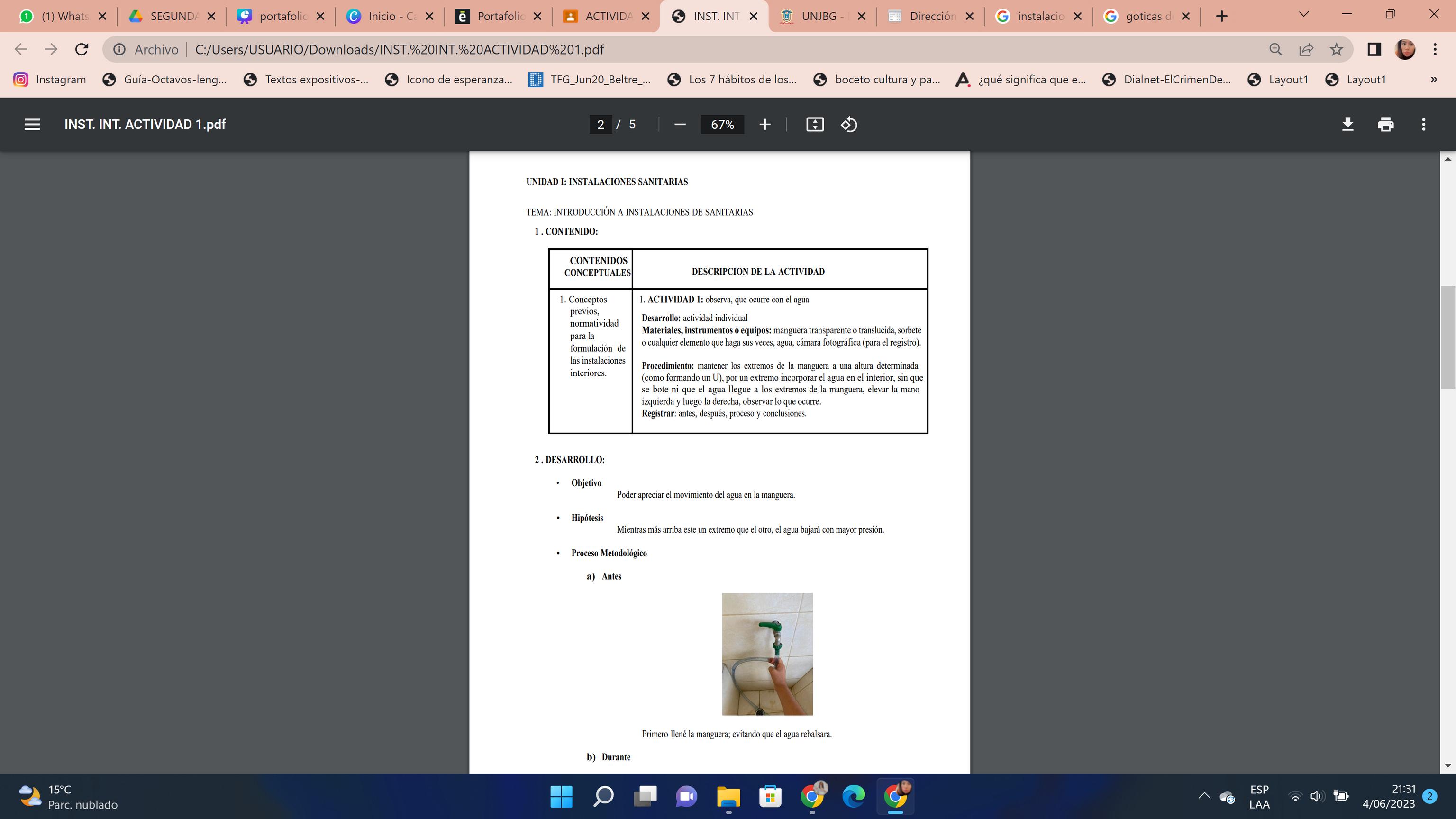Click the PDF page number field
Image resolution: width=1456 pixels, height=819 pixels.
click(600, 124)
